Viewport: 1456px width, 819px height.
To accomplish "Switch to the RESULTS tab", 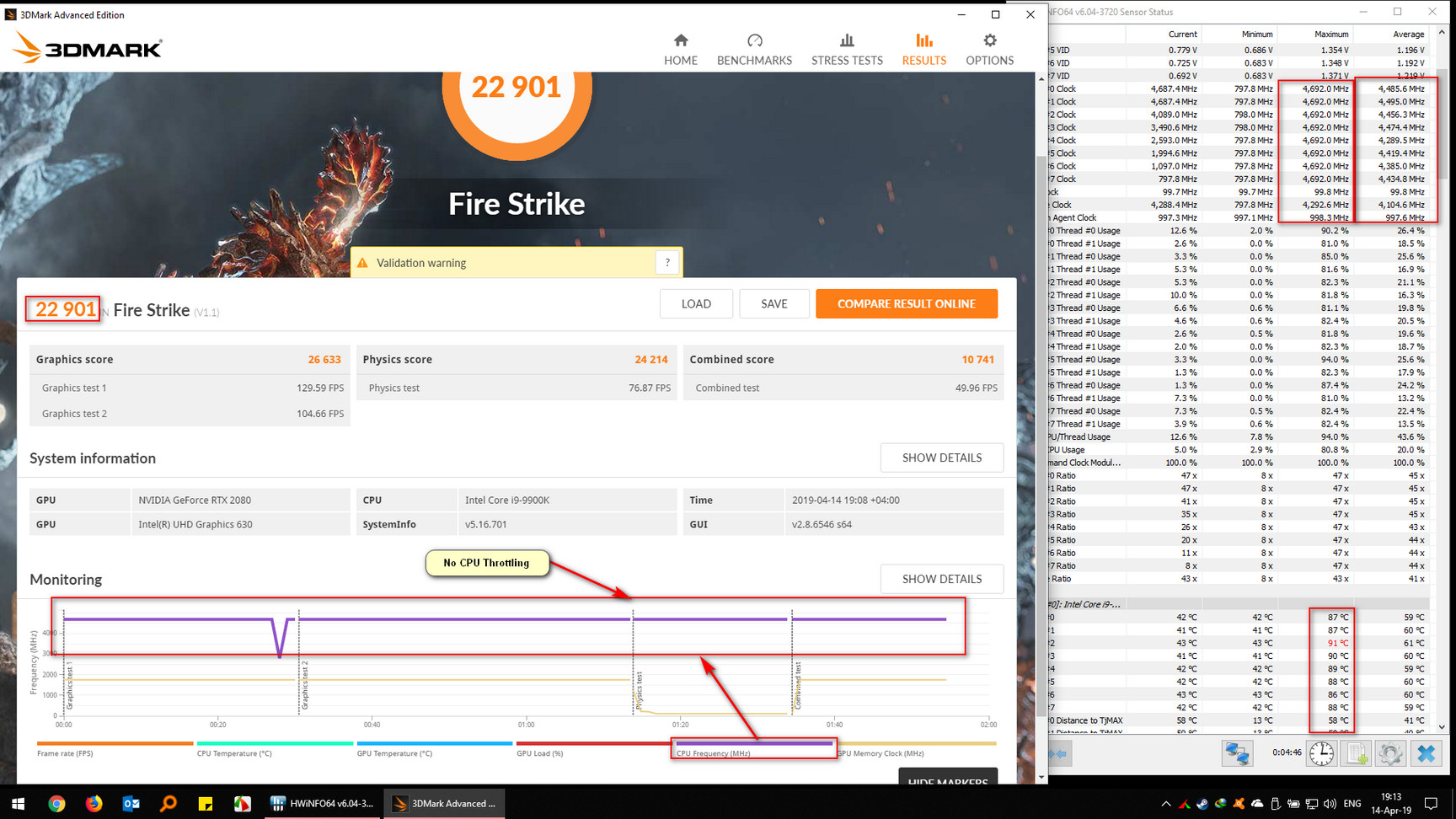I will click(x=923, y=50).
